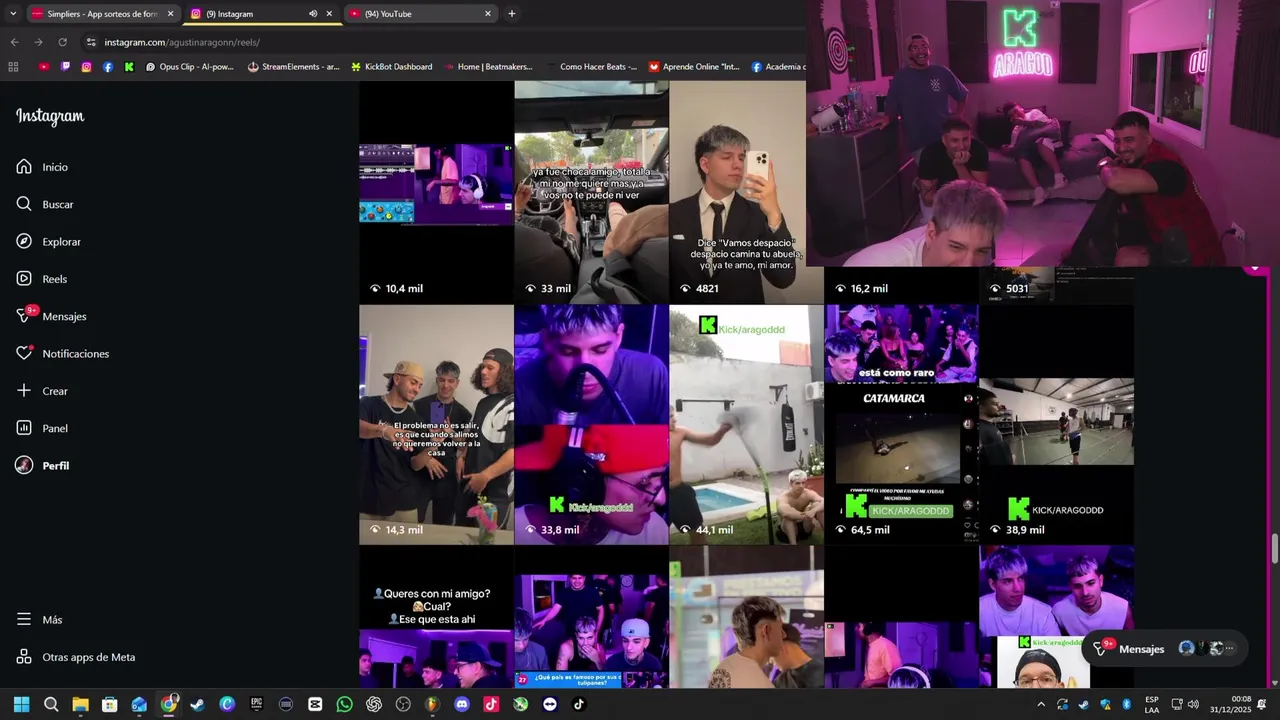
Task: Go to Perfil in the sidebar
Action: (42, 466)
